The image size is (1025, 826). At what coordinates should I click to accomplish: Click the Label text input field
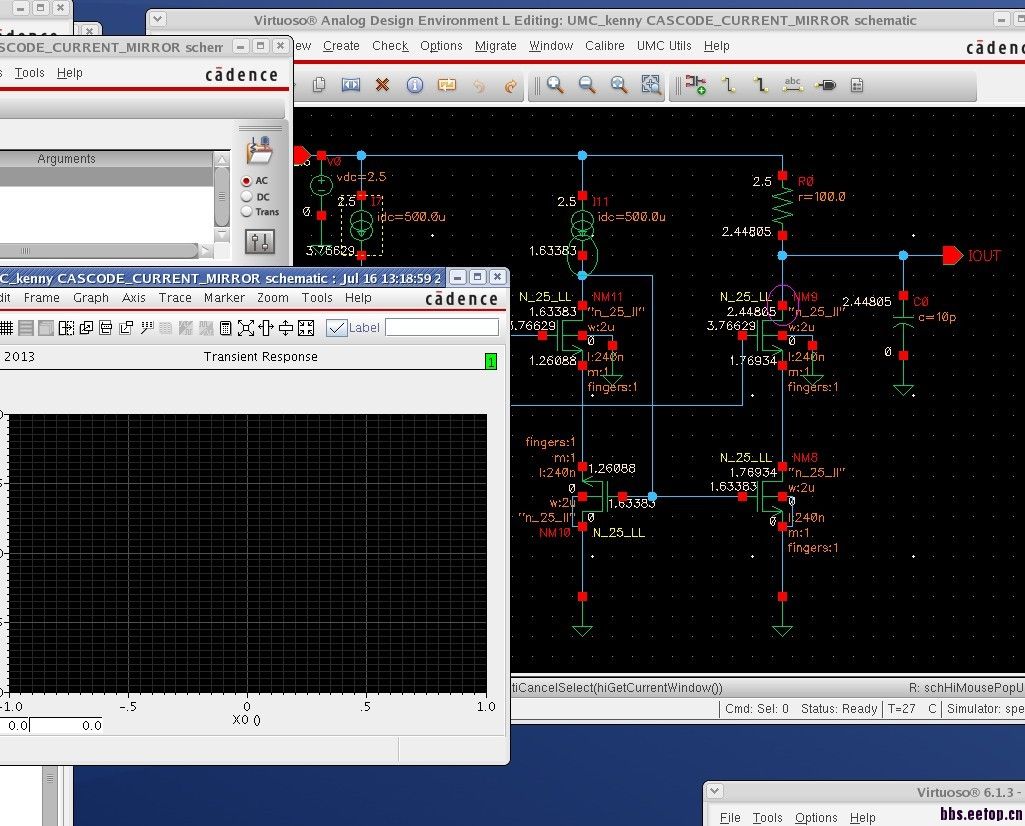pyautogui.click(x=441, y=328)
